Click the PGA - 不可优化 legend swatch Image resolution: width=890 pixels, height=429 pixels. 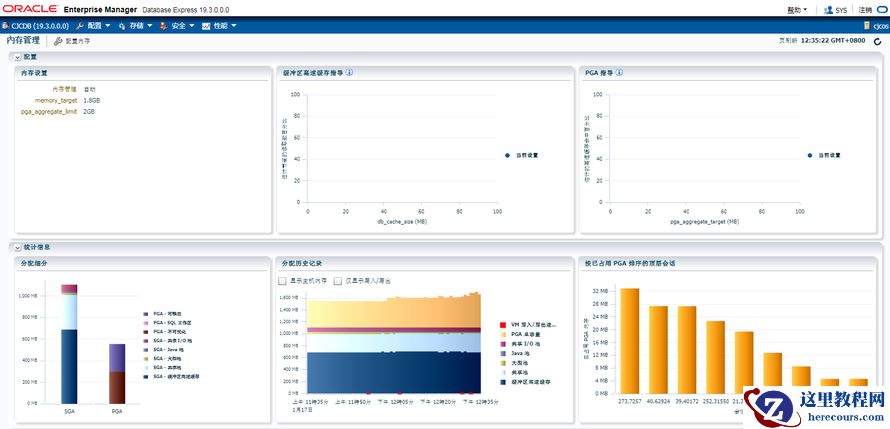(146, 331)
